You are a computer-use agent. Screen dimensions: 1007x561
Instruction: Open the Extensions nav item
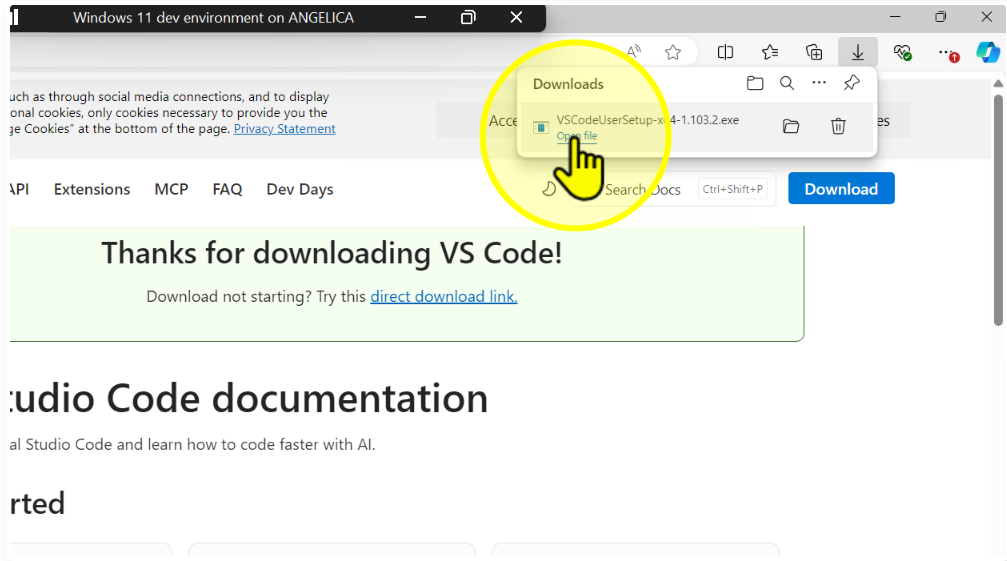coord(92,189)
